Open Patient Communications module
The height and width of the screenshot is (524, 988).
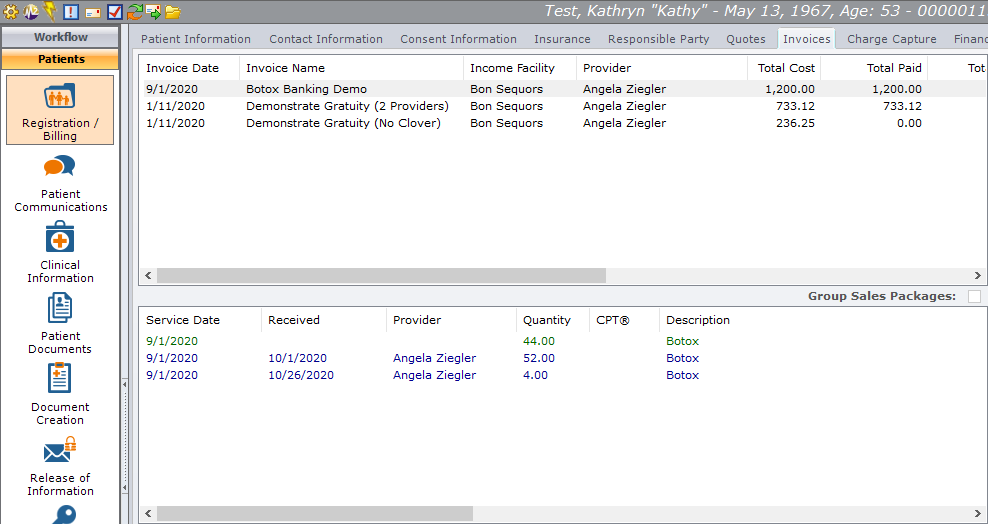tap(60, 183)
